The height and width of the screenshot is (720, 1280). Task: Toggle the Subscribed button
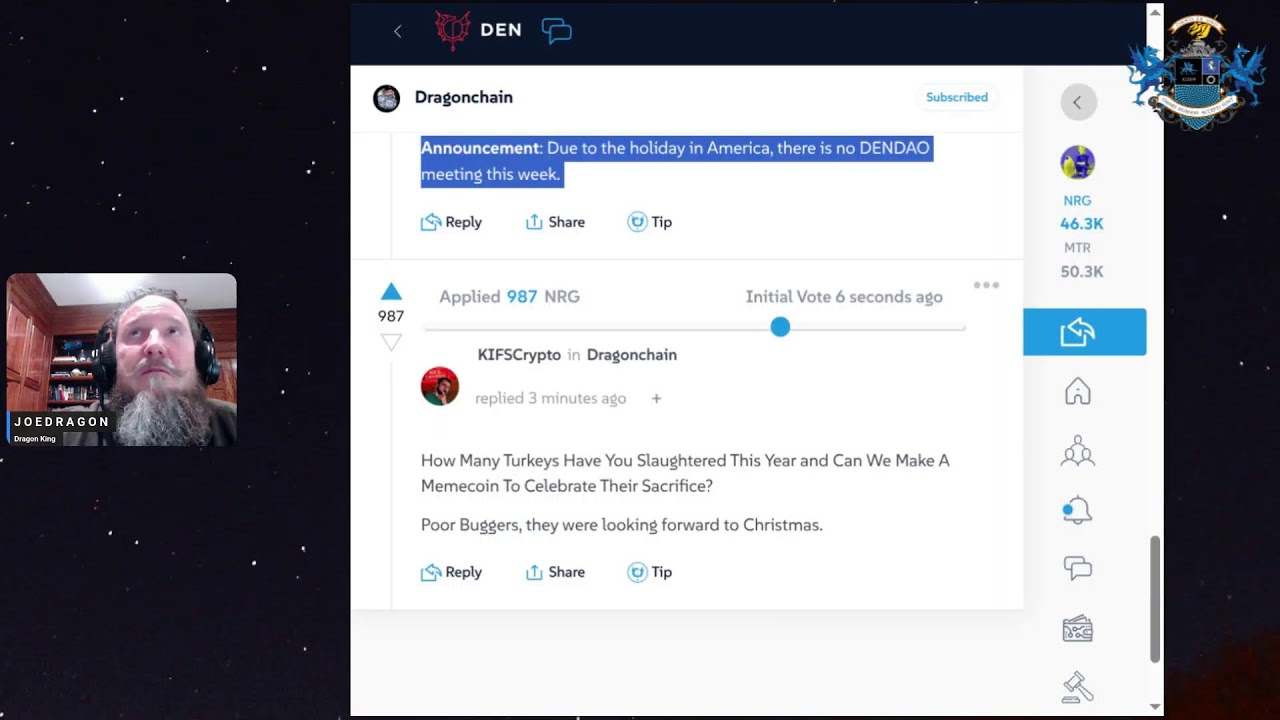957,97
